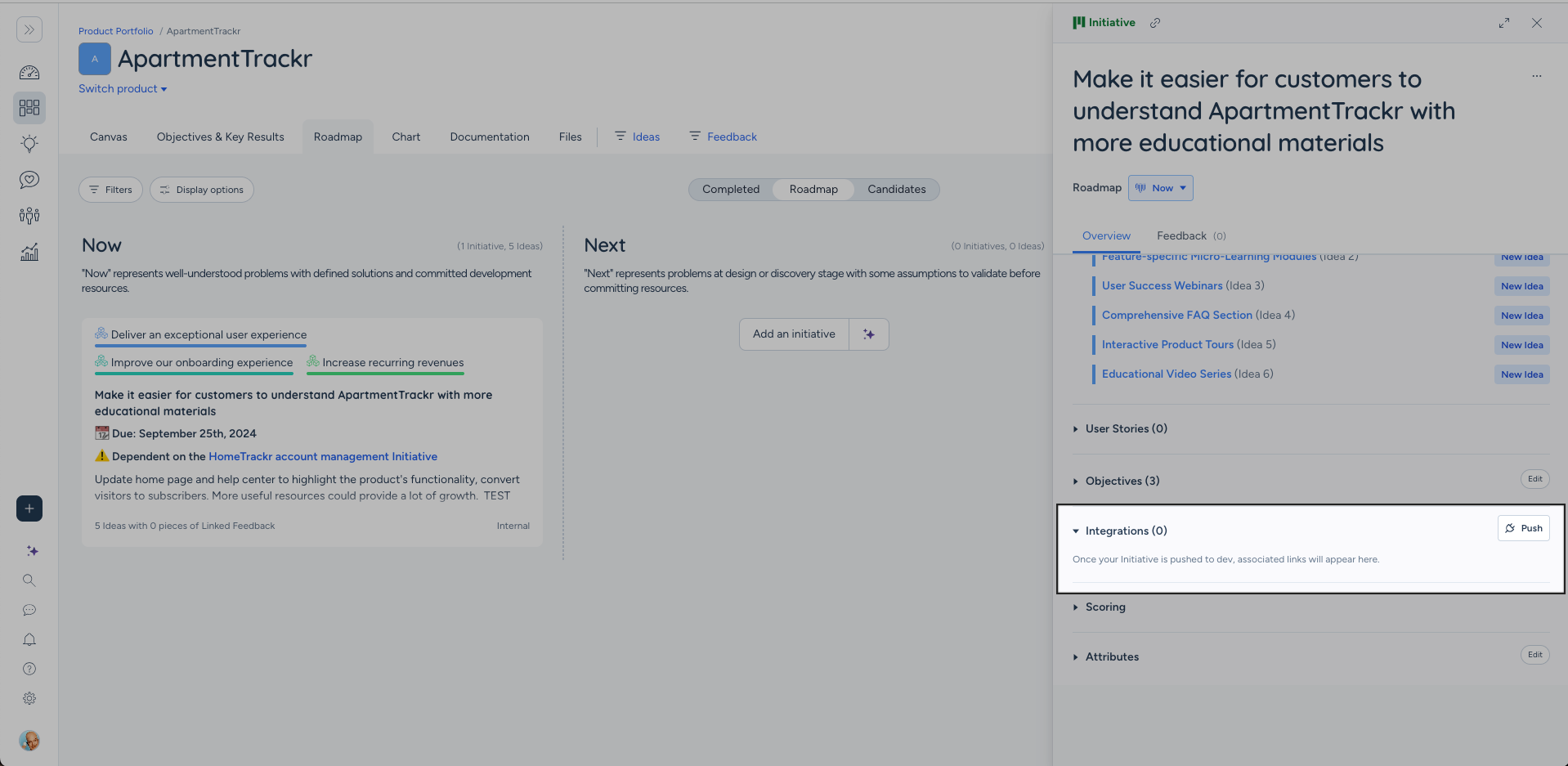Viewport: 1568px width, 766px height.
Task: Push the initiative to dev
Action: tap(1524, 528)
